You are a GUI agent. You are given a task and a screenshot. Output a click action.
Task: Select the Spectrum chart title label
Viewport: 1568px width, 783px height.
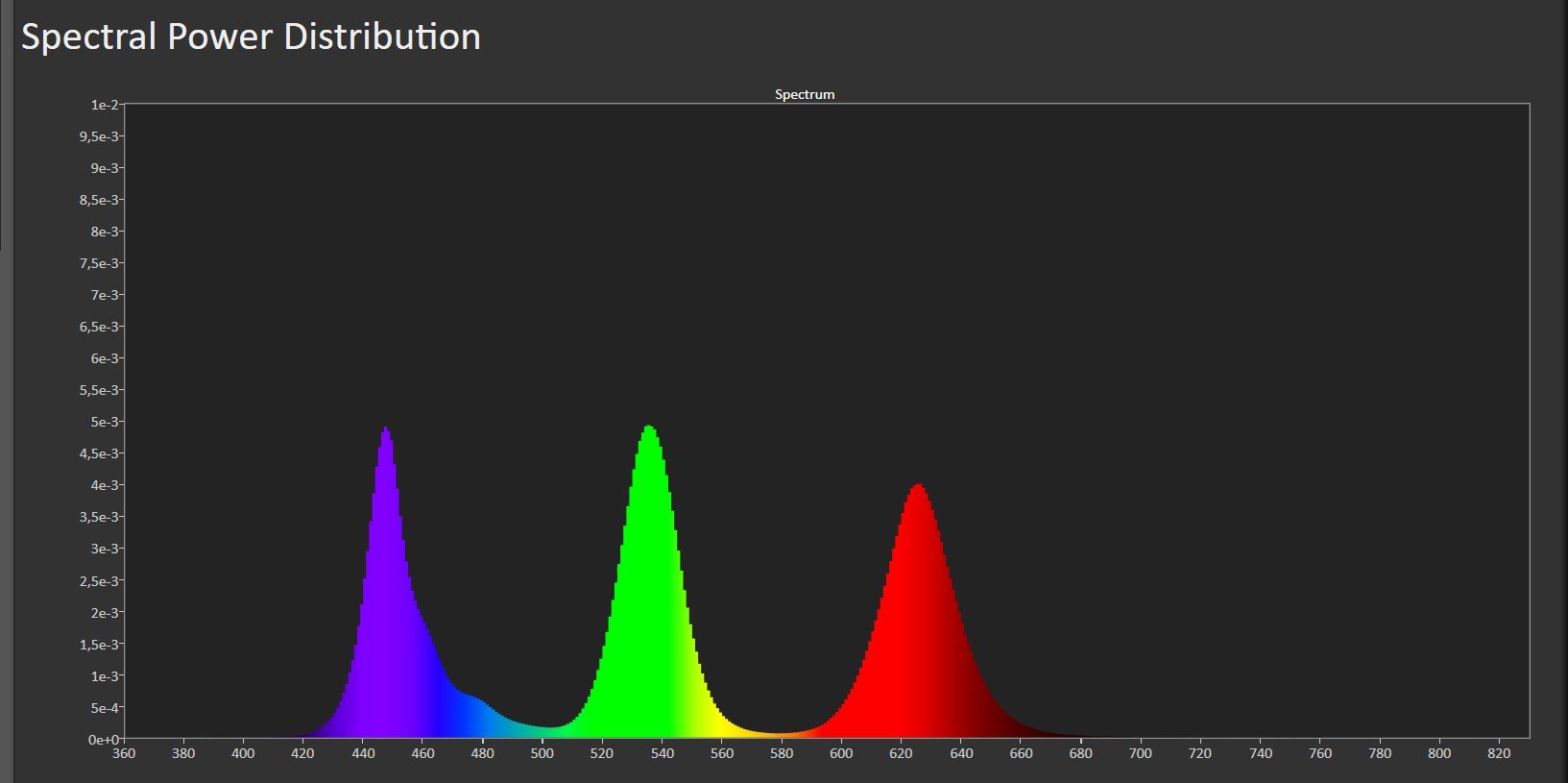pyautogui.click(x=805, y=94)
